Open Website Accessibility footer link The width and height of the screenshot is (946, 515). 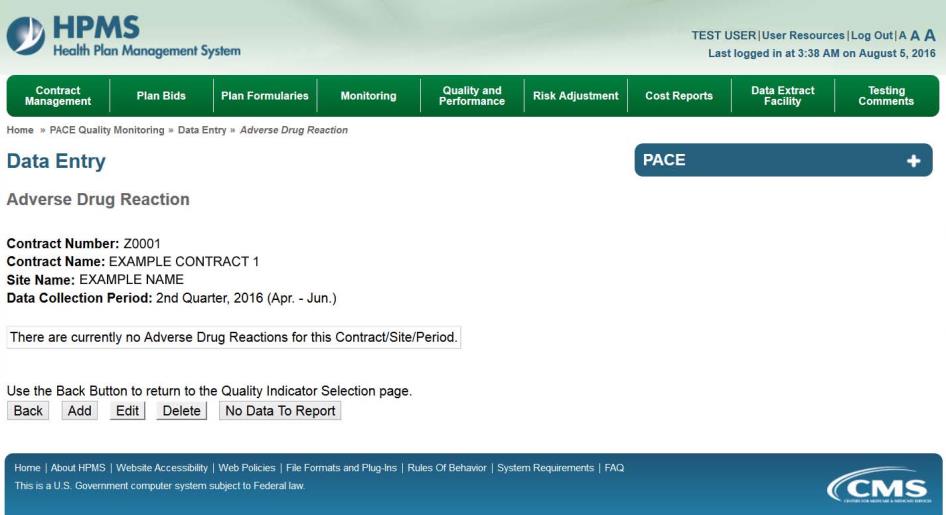tap(162, 467)
